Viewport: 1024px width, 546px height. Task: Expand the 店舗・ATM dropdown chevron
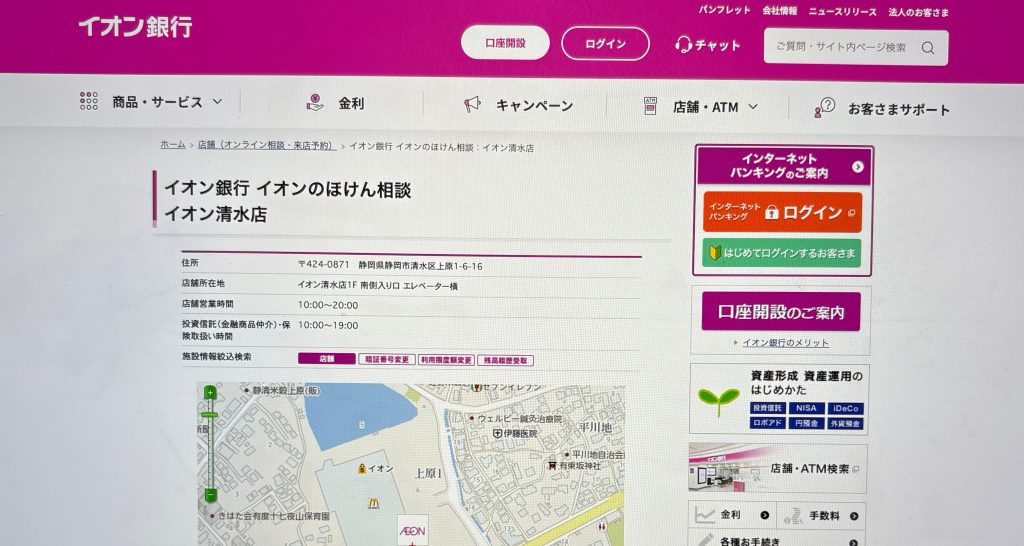[x=753, y=107]
